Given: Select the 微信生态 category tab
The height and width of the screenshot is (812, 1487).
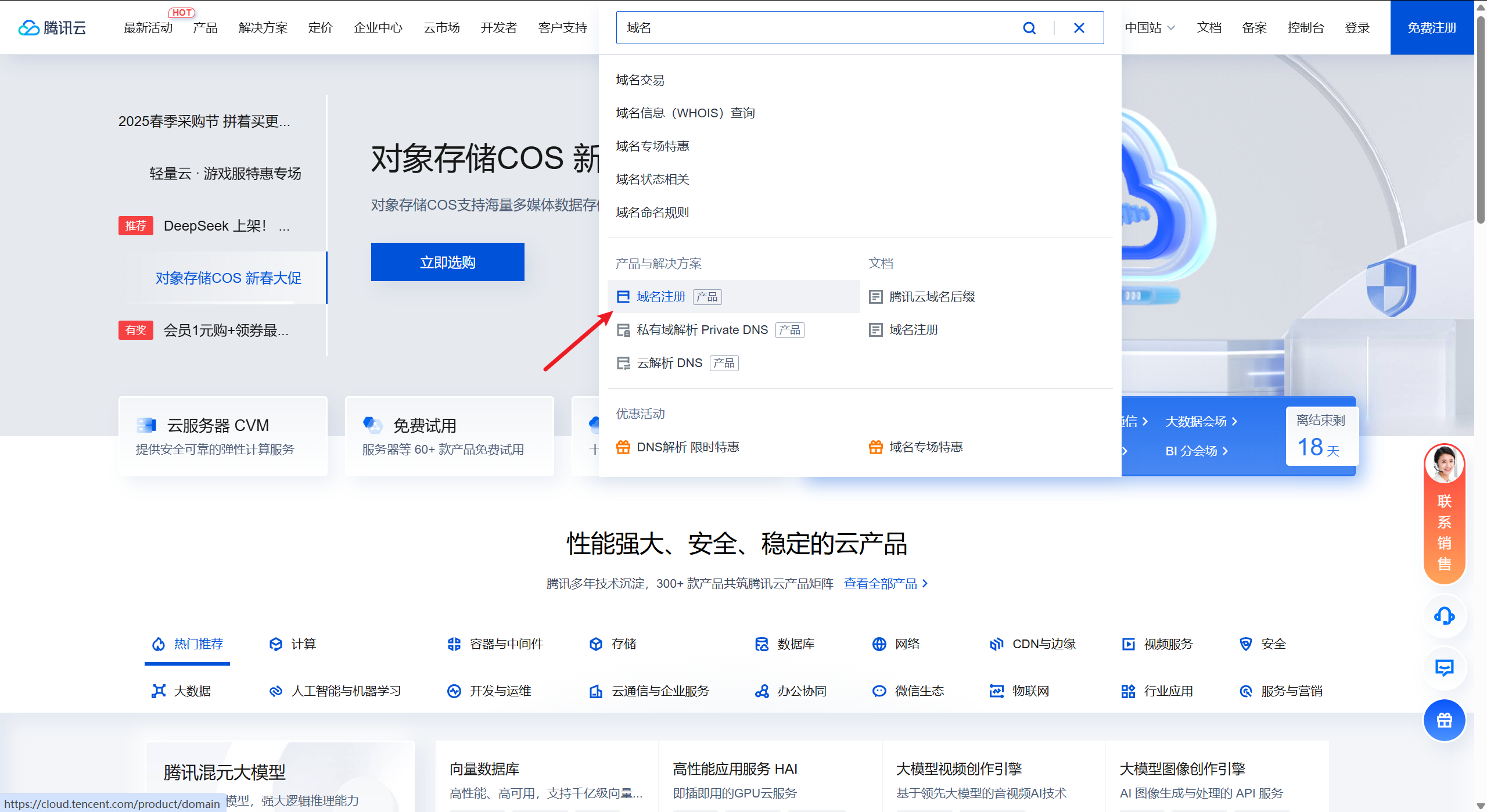Looking at the screenshot, I should click(908, 691).
